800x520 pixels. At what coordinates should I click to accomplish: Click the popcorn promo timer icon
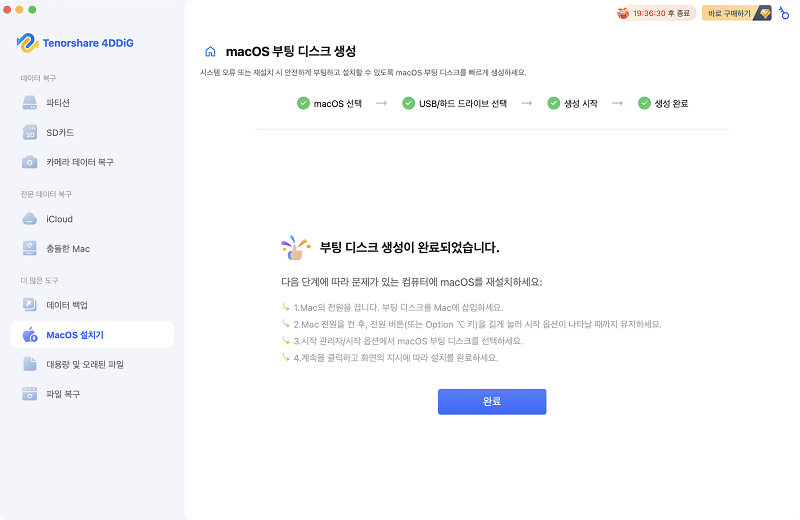click(622, 13)
